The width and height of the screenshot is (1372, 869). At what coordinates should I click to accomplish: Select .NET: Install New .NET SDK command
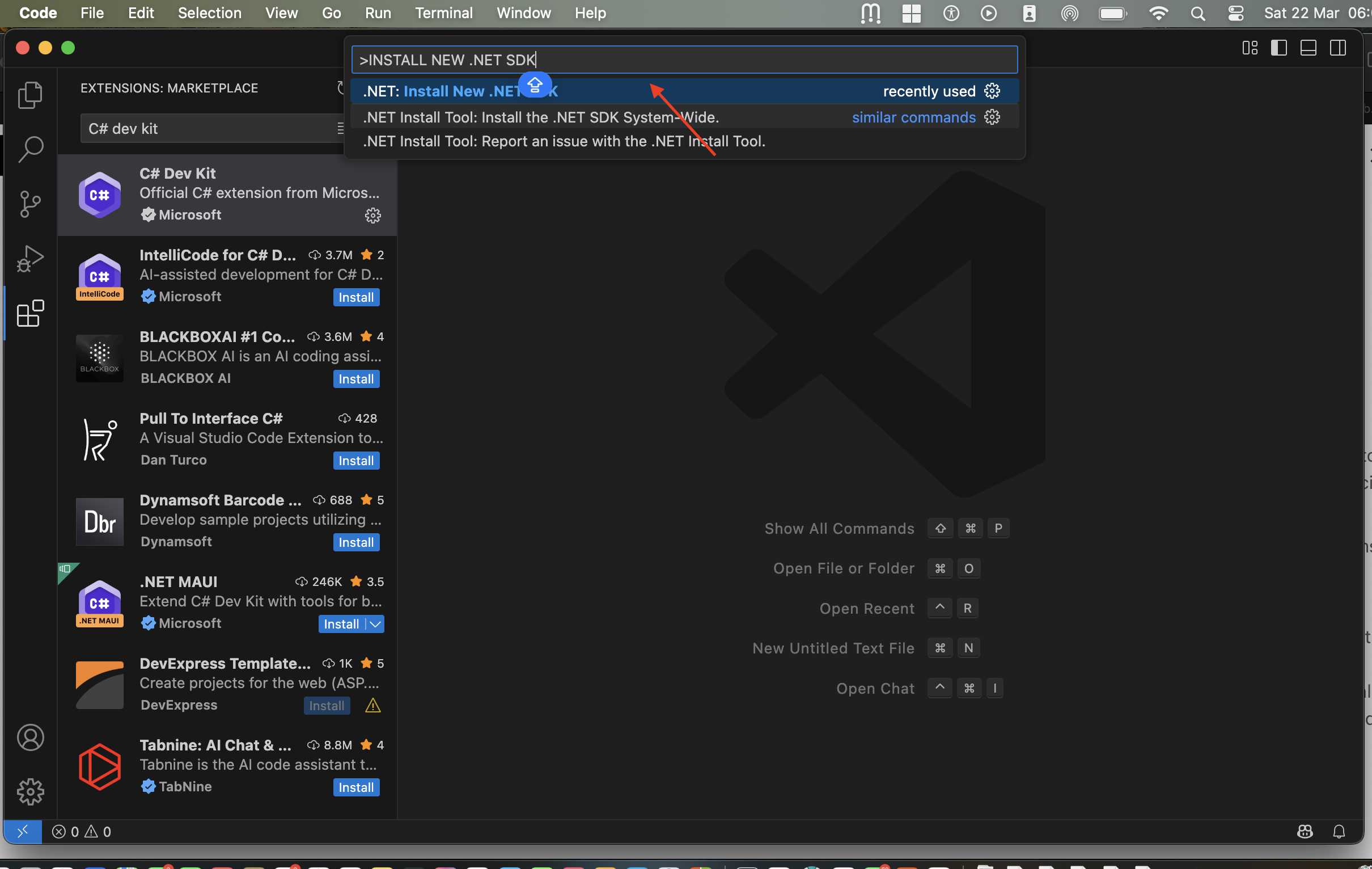click(684, 91)
